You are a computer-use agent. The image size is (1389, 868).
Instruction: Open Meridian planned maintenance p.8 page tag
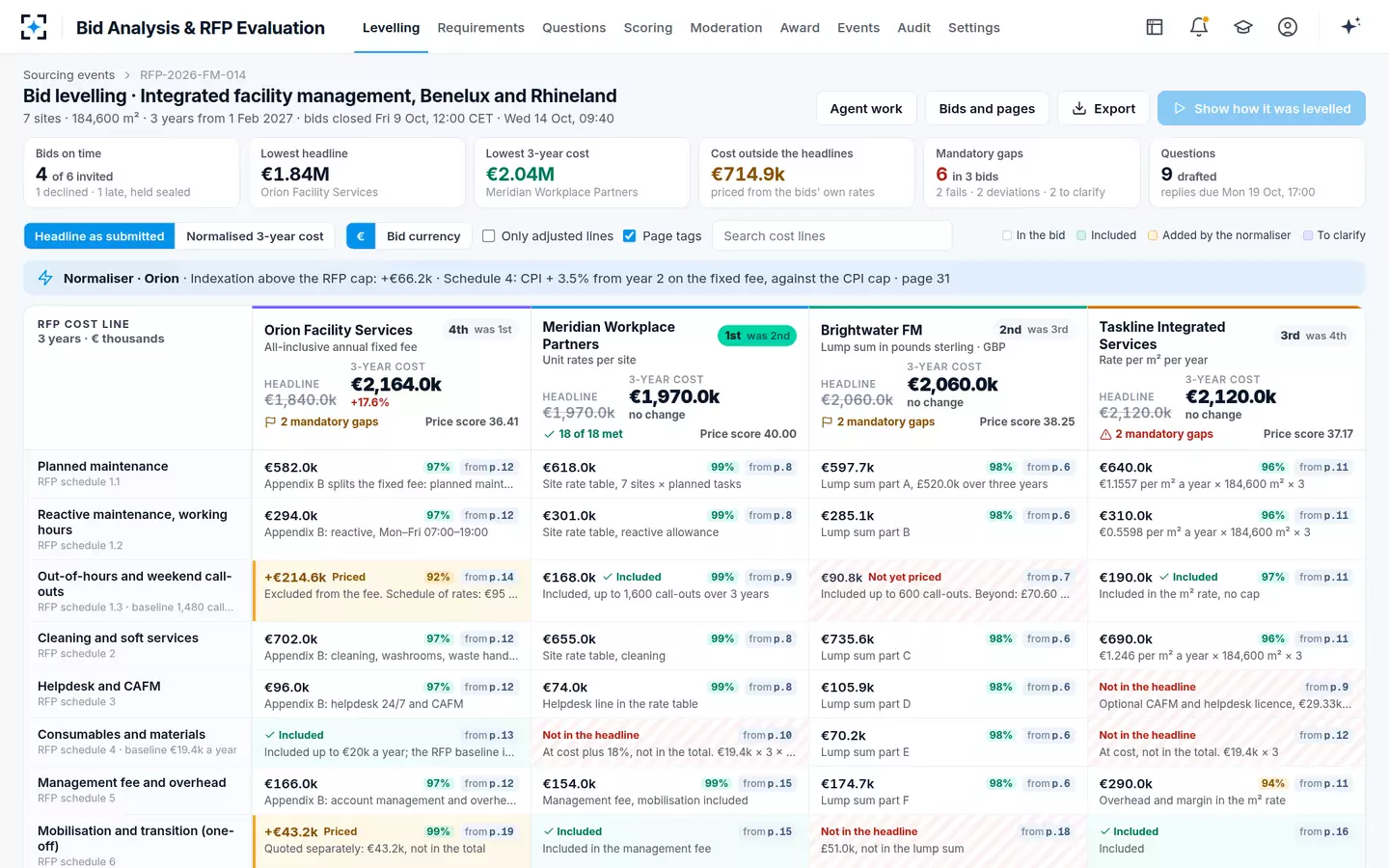click(770, 467)
